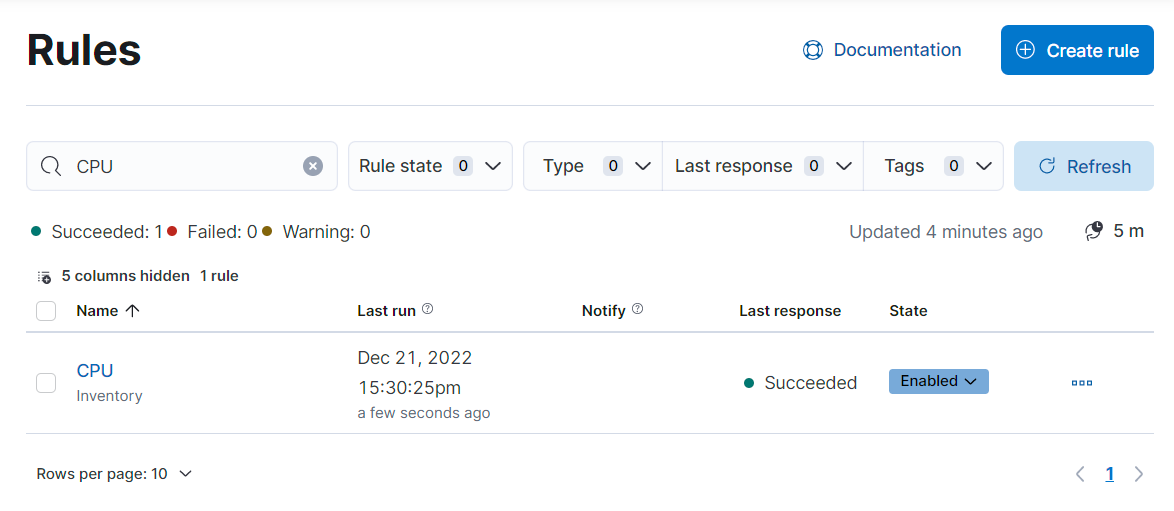Open the Documentation link
The width and height of the screenshot is (1174, 511).
882,50
